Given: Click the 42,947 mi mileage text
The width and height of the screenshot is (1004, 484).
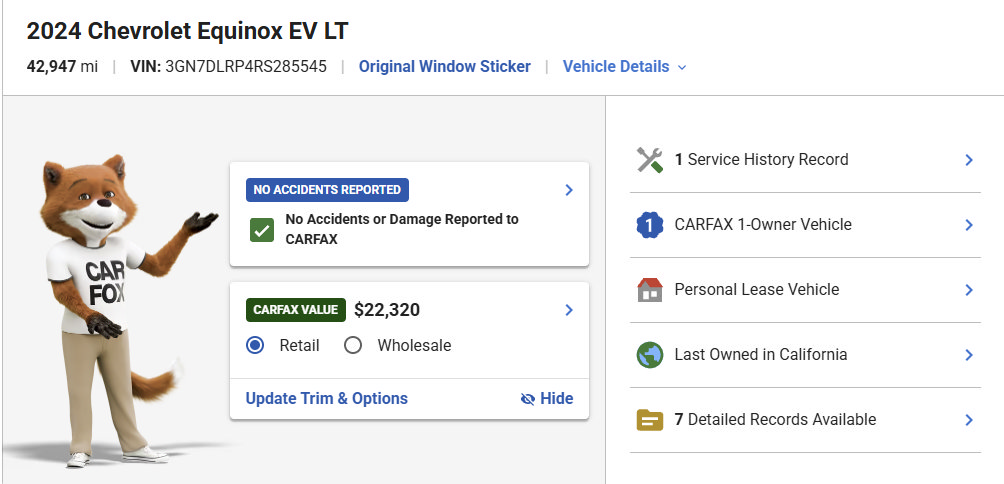Looking at the screenshot, I should coord(62,67).
